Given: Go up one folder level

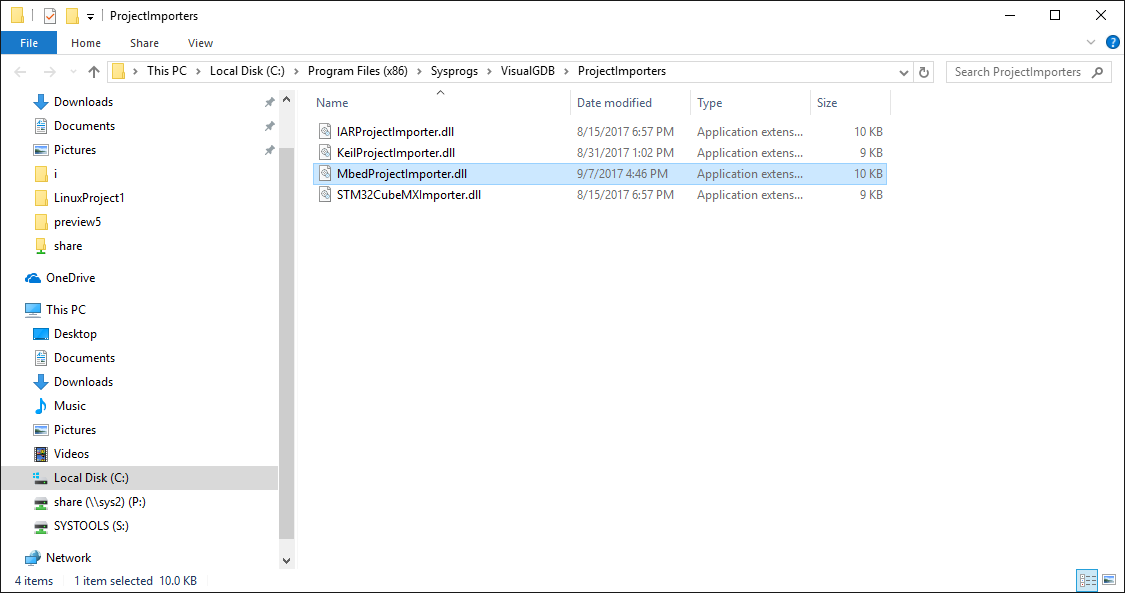Looking at the screenshot, I should coord(93,72).
